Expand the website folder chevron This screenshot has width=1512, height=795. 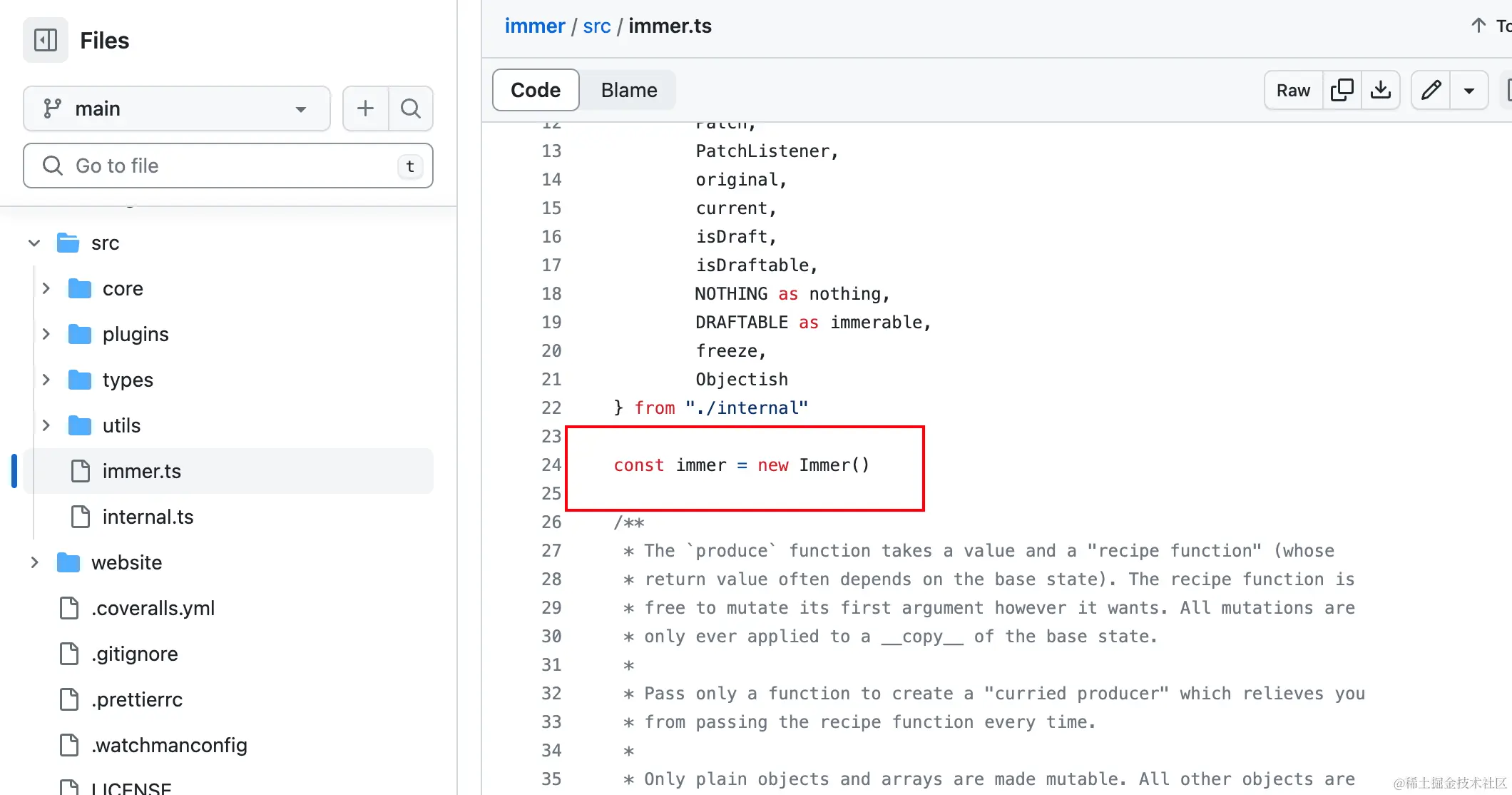click(34, 562)
